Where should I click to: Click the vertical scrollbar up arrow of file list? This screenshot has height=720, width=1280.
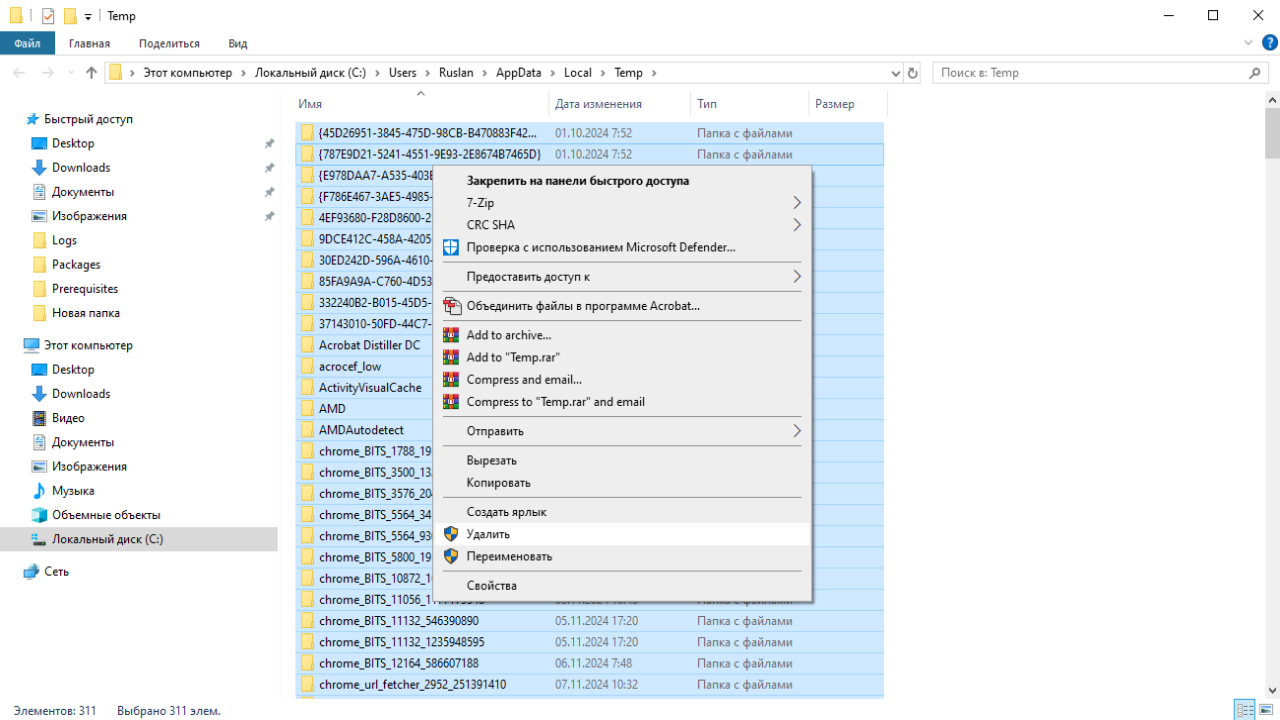[x=1272, y=100]
